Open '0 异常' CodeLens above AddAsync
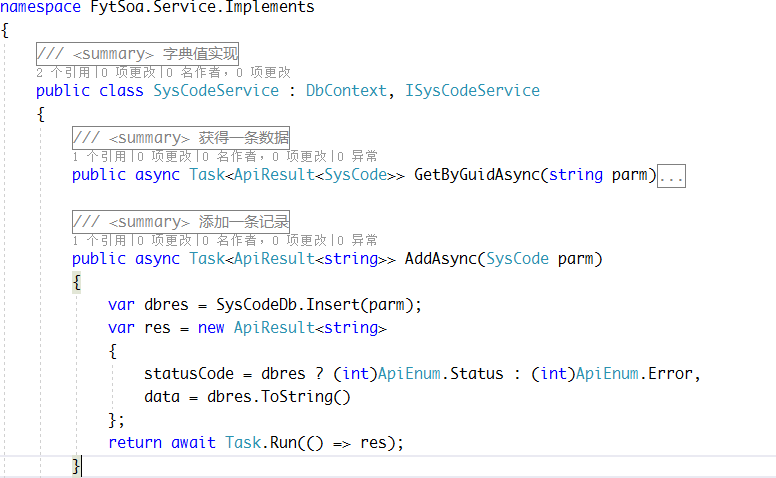The height and width of the screenshot is (478, 776). 357,241
